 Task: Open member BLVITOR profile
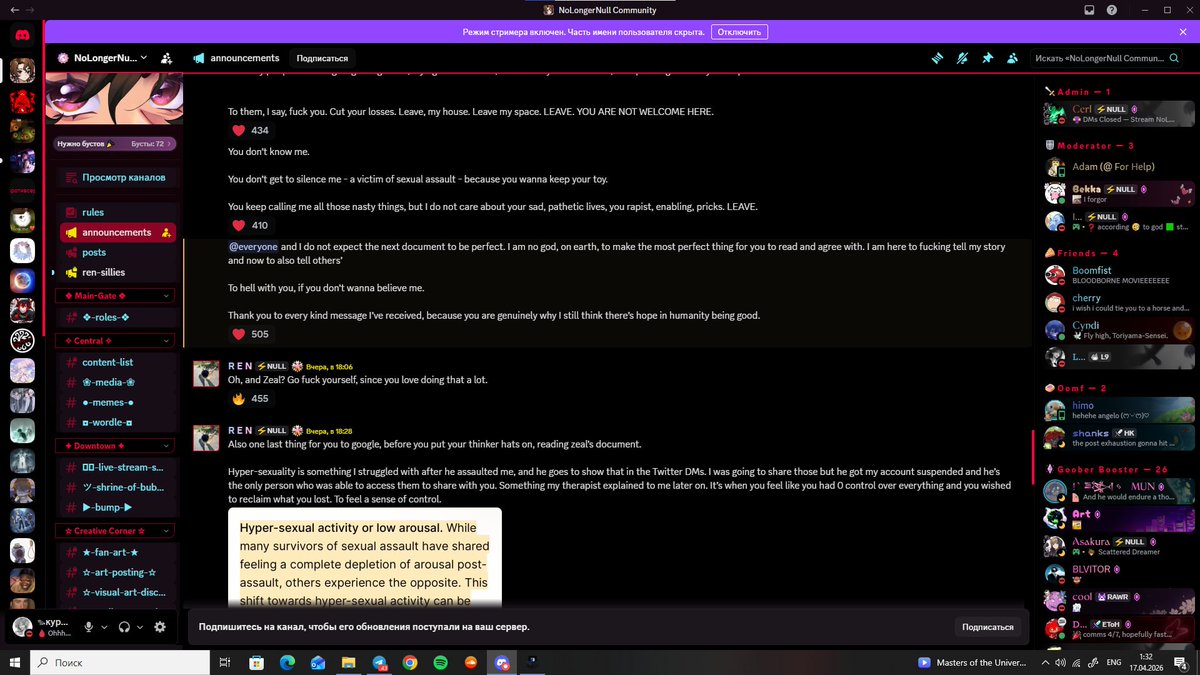[1117, 573]
